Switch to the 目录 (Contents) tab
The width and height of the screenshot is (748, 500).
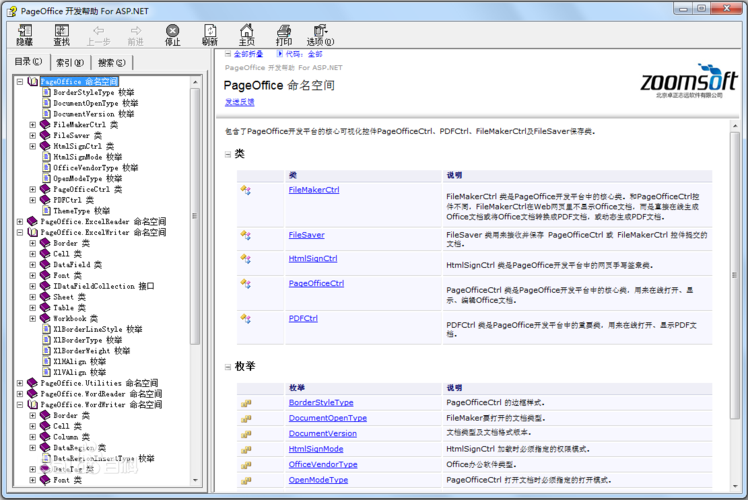(28, 62)
